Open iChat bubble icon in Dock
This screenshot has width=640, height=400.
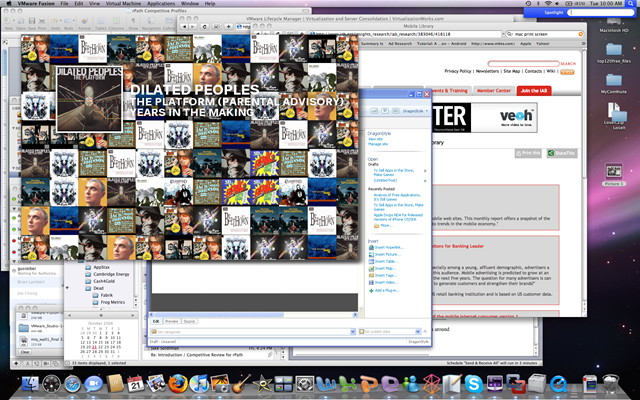click(93, 384)
